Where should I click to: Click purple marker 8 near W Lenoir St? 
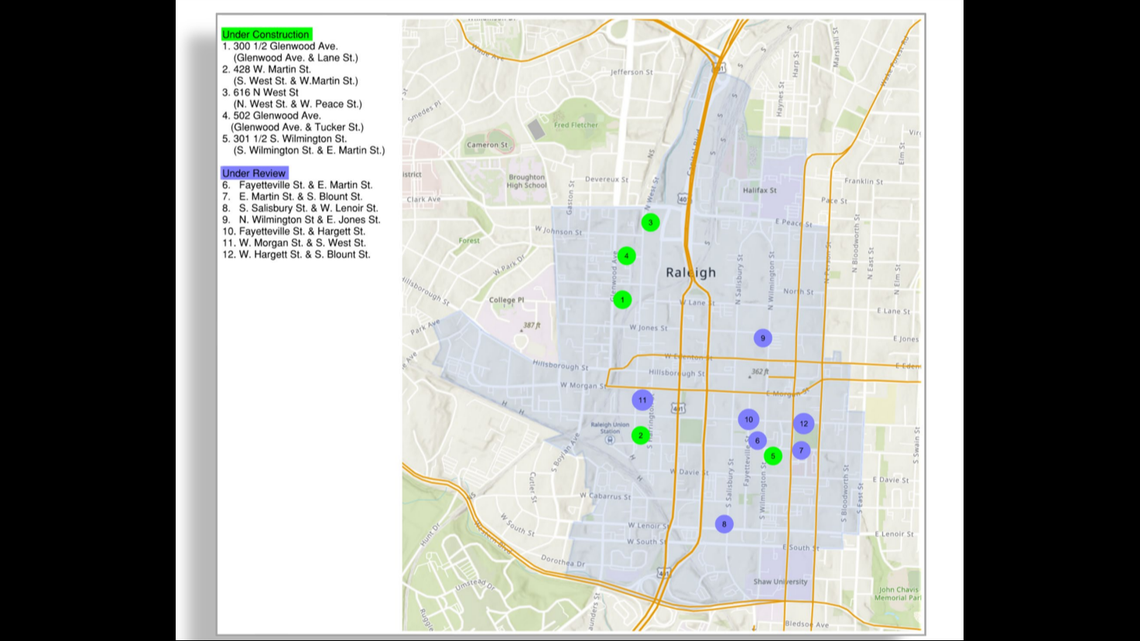pyautogui.click(x=724, y=523)
